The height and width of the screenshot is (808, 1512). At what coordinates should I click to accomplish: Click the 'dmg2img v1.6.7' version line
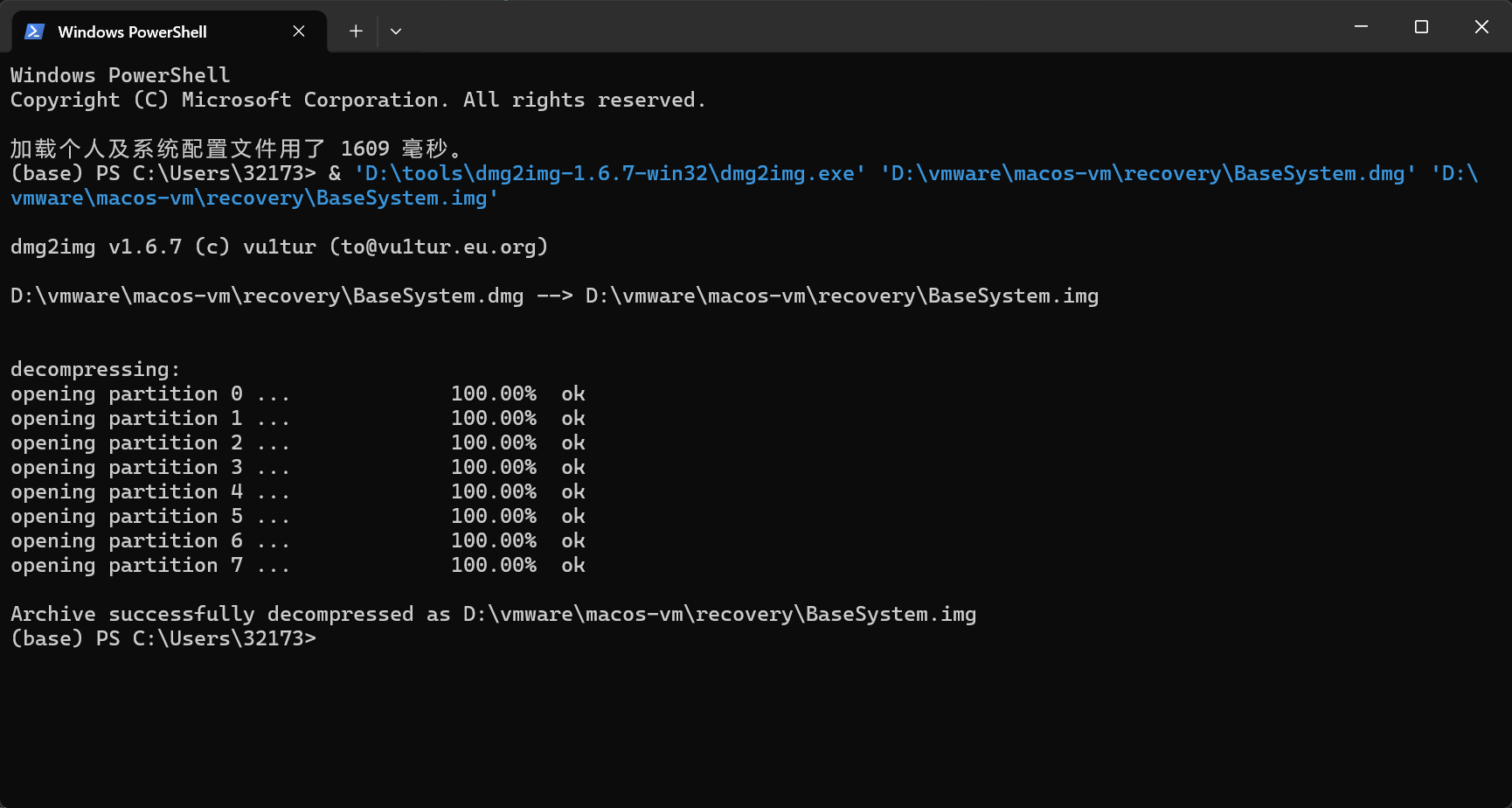(x=280, y=247)
